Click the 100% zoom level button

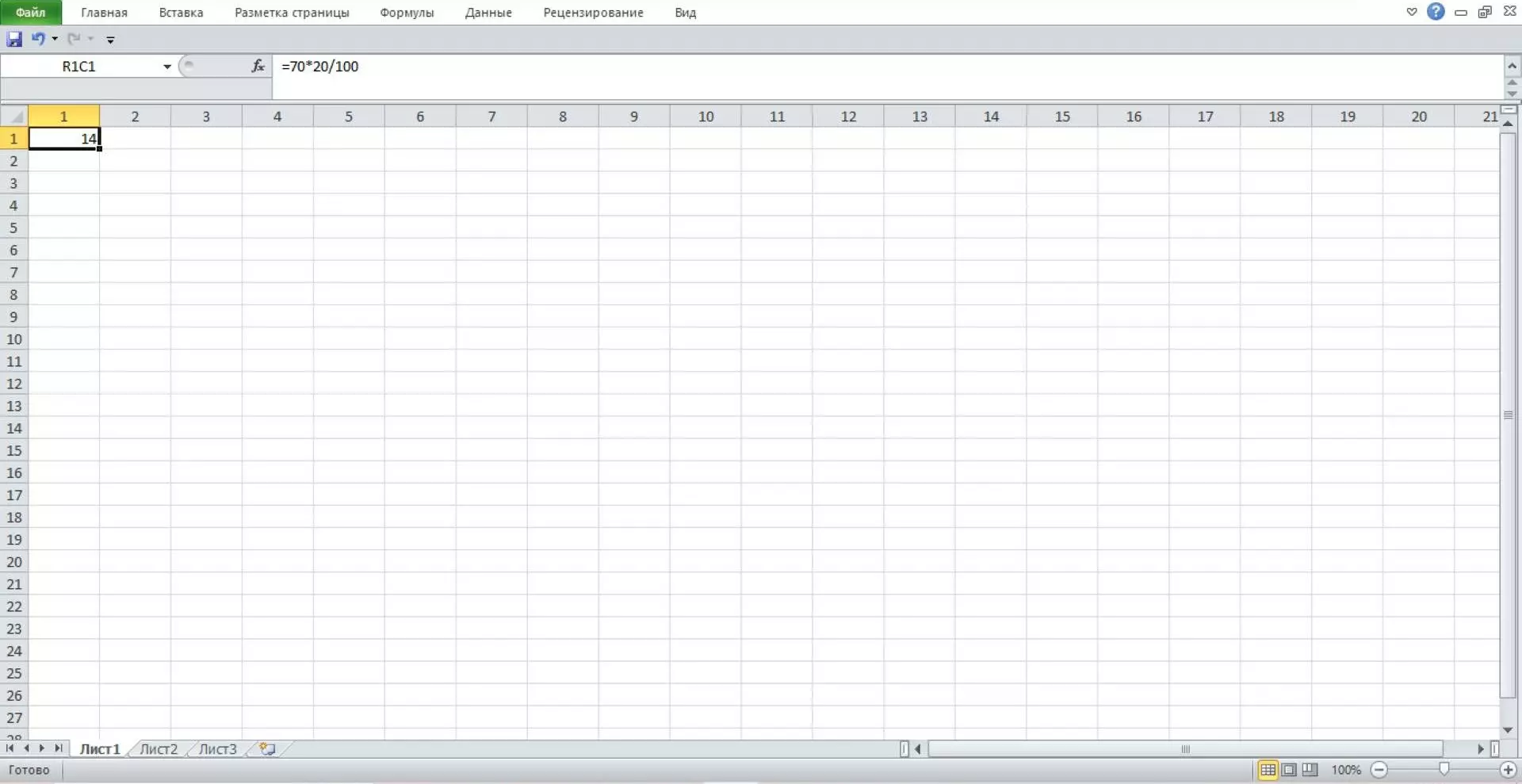point(1345,770)
